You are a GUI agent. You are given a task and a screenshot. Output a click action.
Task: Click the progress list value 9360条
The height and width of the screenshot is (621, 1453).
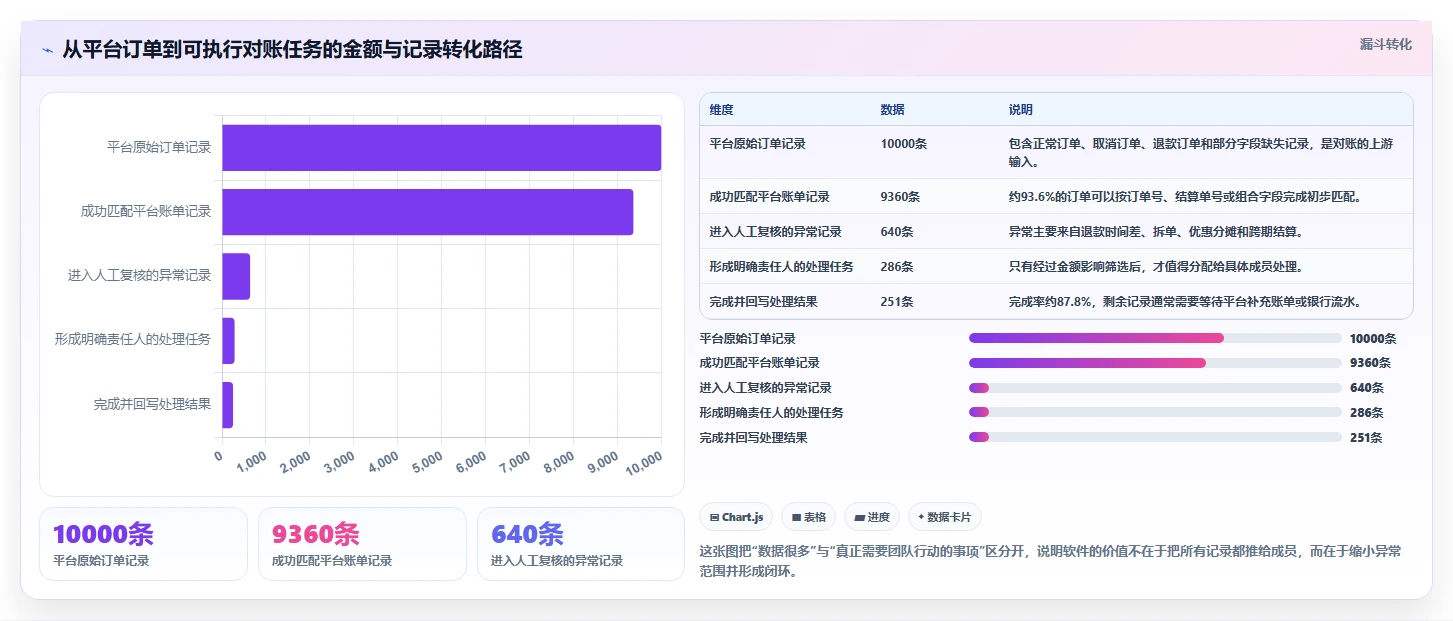coord(1370,363)
